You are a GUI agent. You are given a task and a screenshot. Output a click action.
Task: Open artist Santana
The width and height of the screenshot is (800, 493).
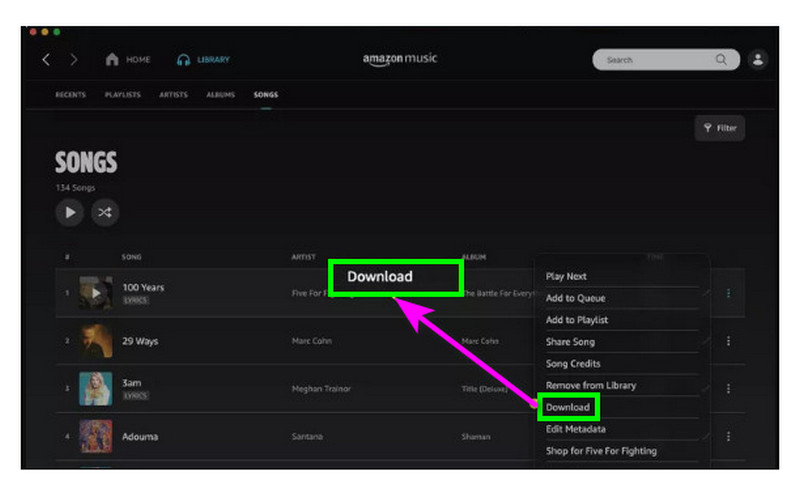coord(307,437)
